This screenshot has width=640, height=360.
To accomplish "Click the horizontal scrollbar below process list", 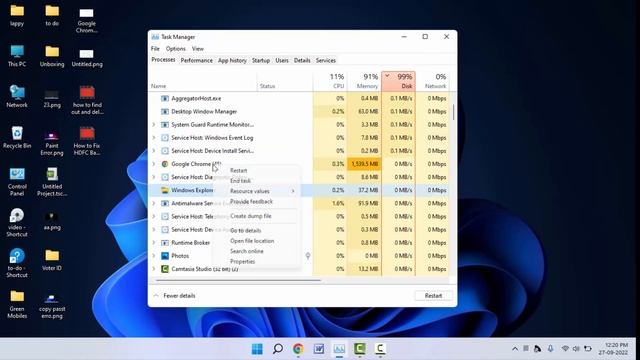I will click(238, 280).
